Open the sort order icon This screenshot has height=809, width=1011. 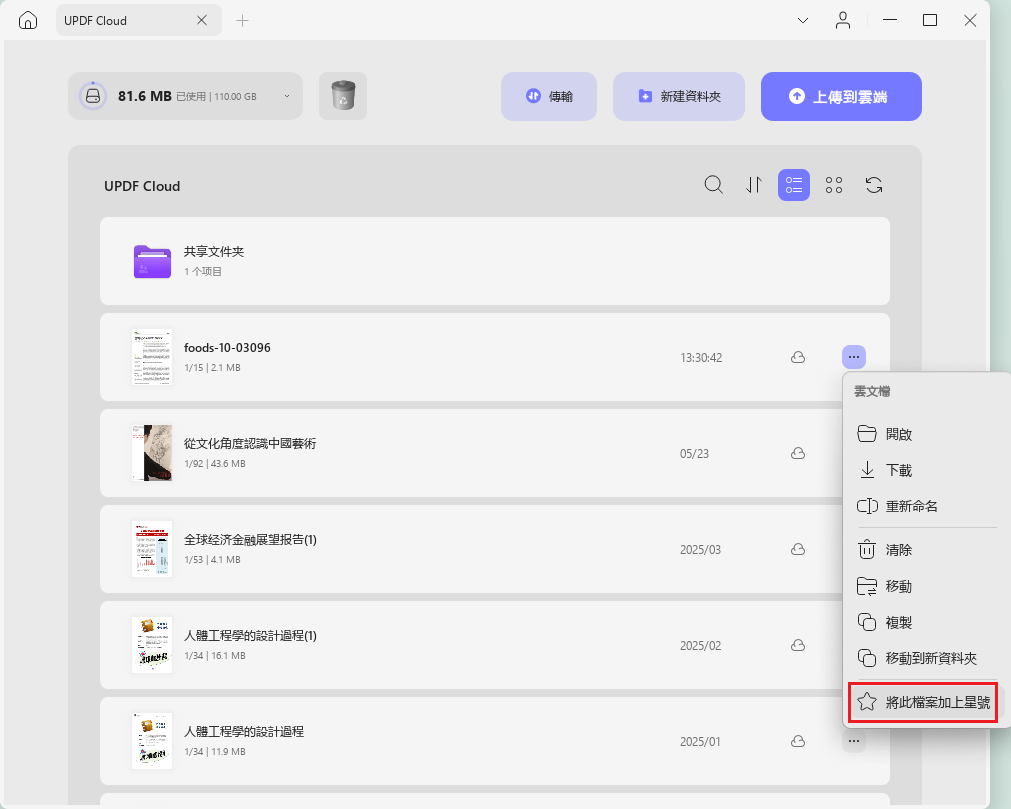click(x=754, y=185)
